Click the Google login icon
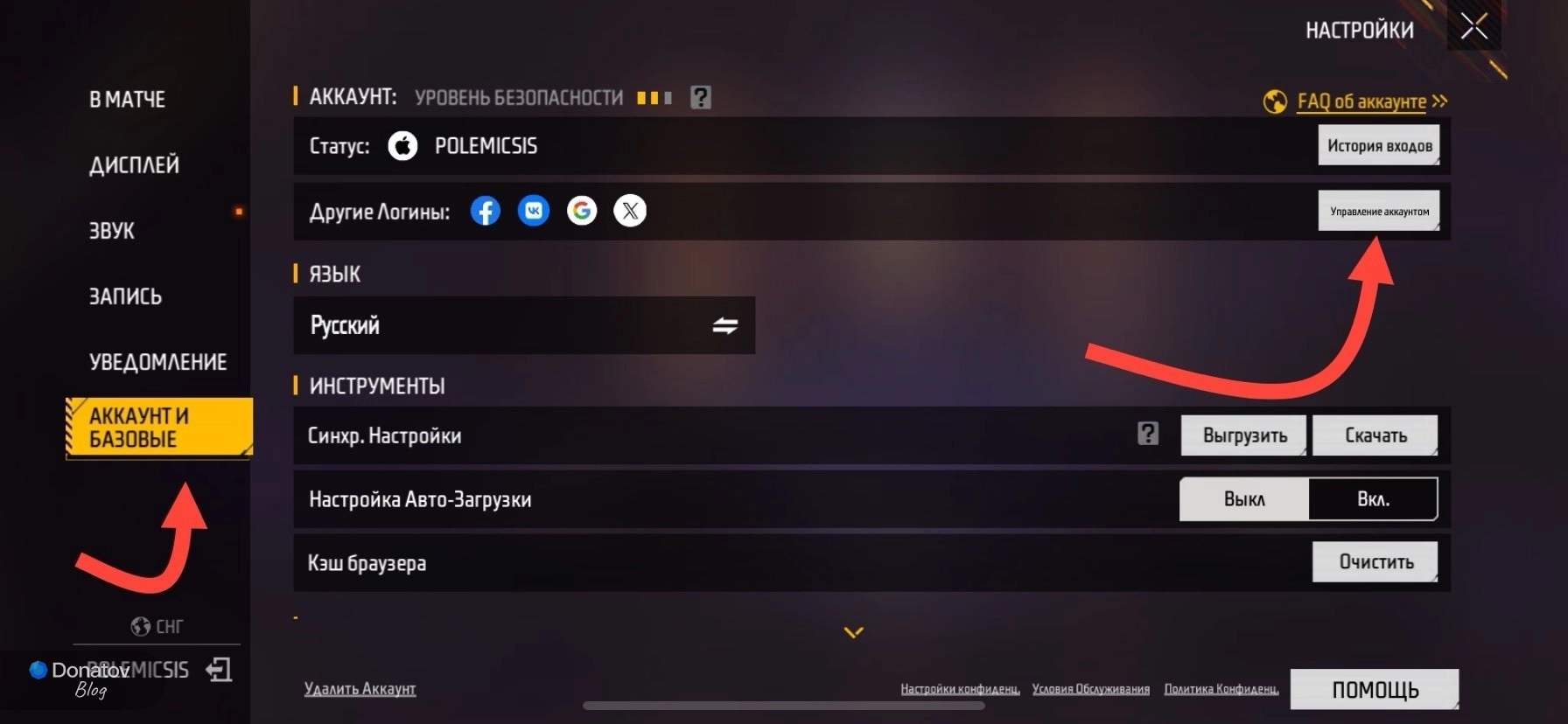This screenshot has width=1568, height=724. click(582, 211)
